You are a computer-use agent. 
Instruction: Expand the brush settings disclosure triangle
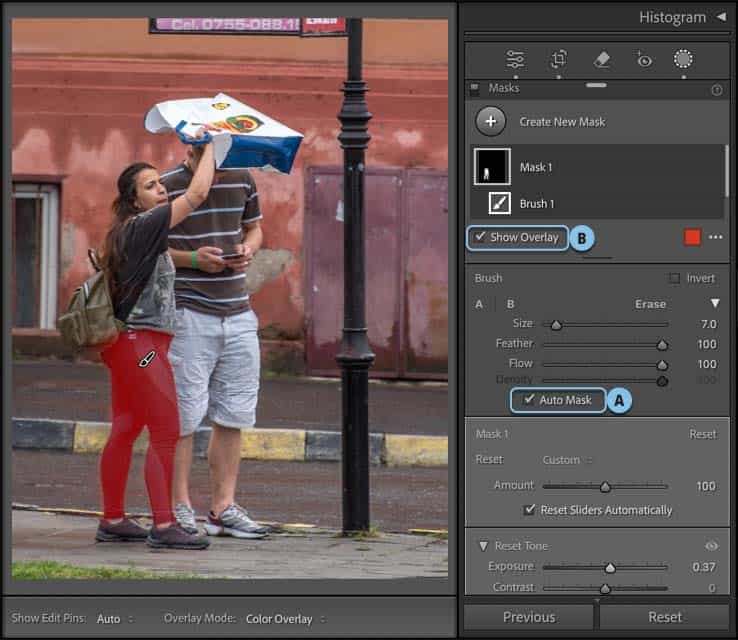715,303
